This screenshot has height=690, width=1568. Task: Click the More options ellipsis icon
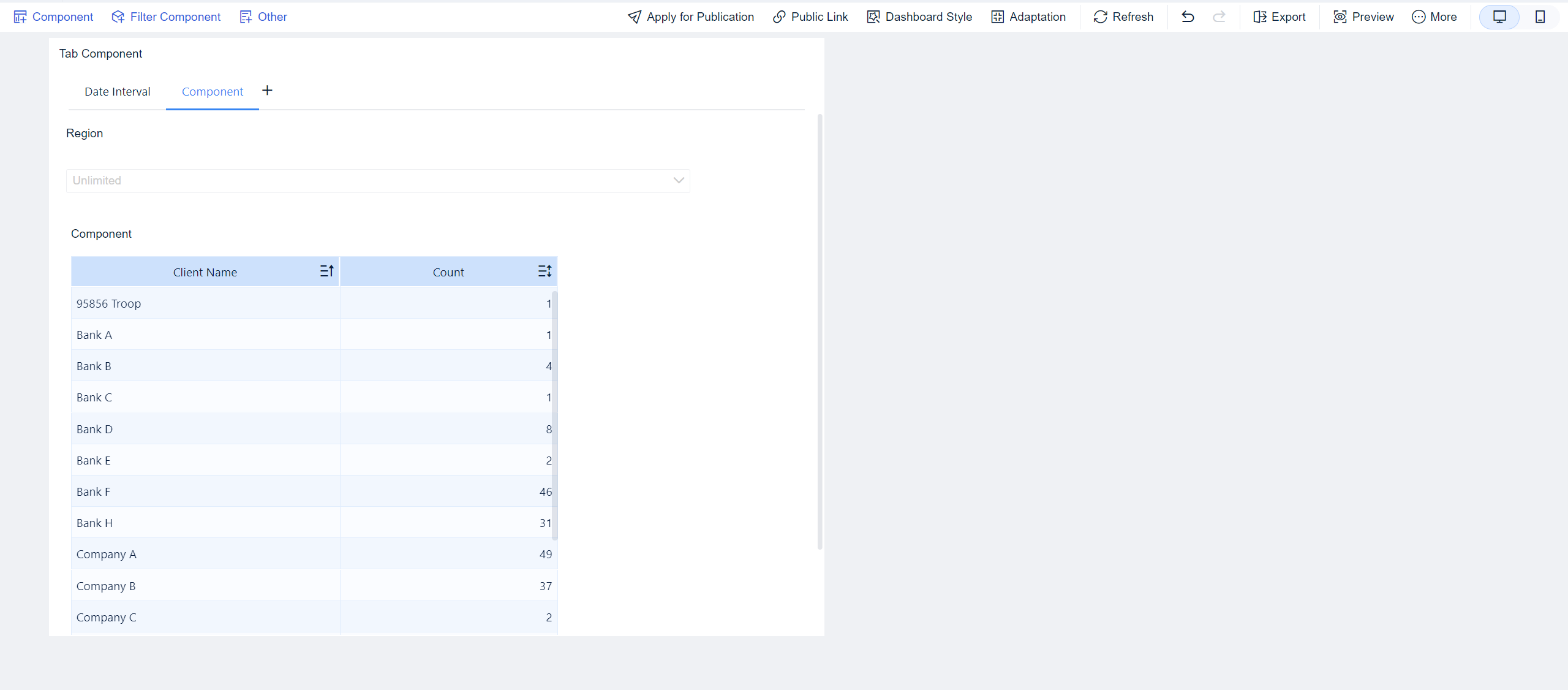click(x=1419, y=17)
